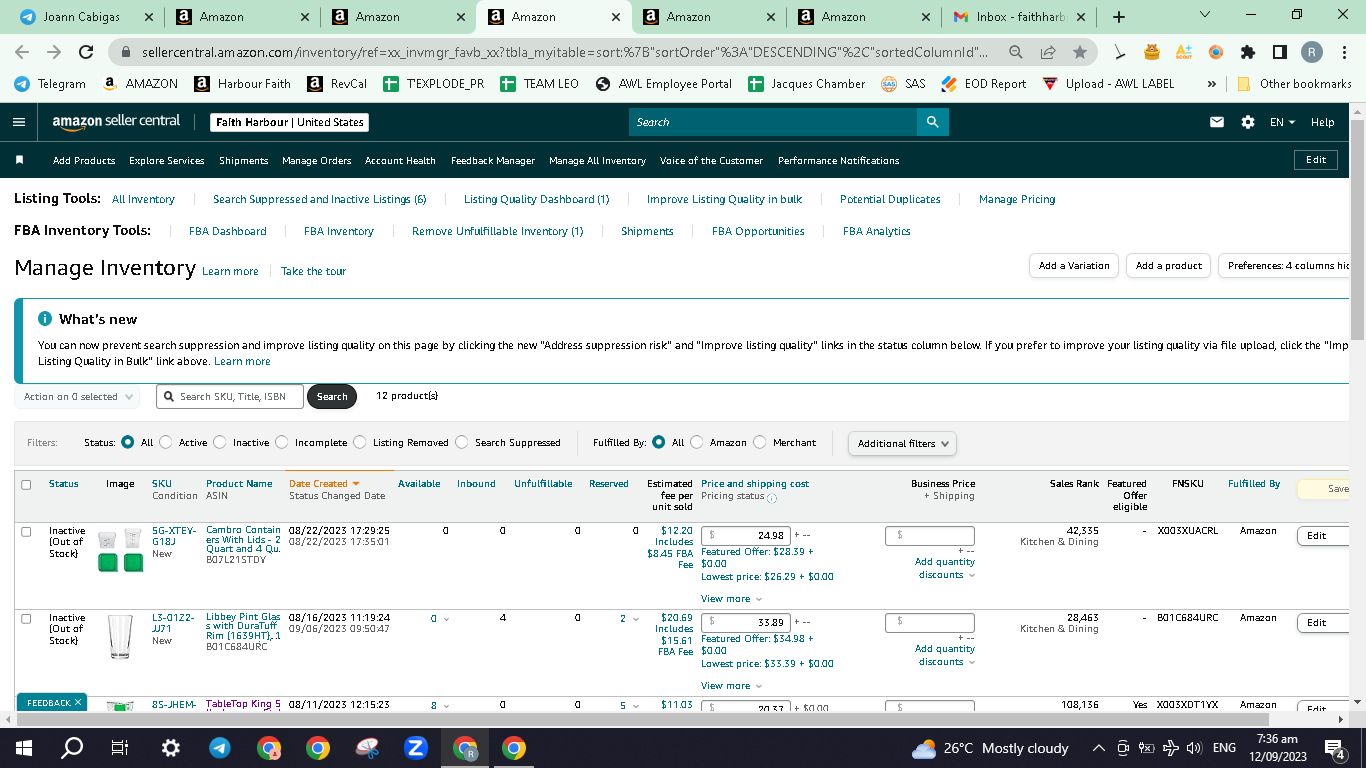This screenshot has height=768, width=1366.
Task: Open Manage All Inventory nav item
Action: [597, 160]
